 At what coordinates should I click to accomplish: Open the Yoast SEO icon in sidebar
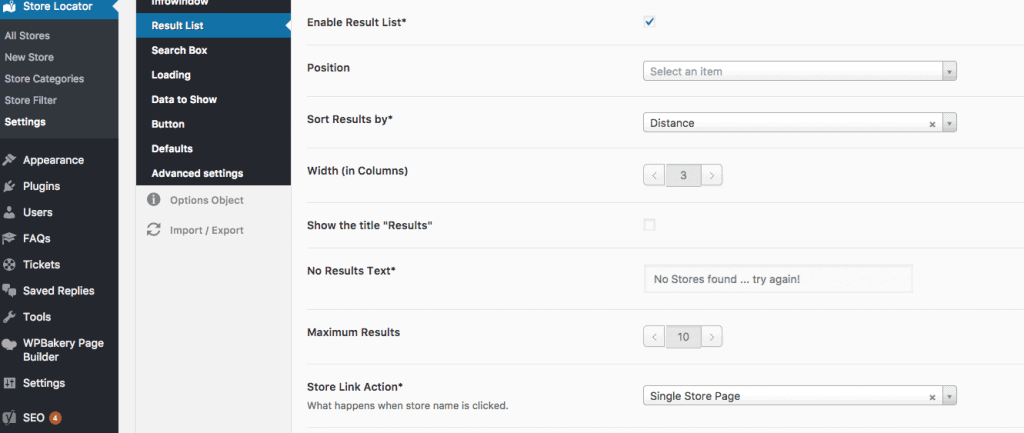point(9,417)
